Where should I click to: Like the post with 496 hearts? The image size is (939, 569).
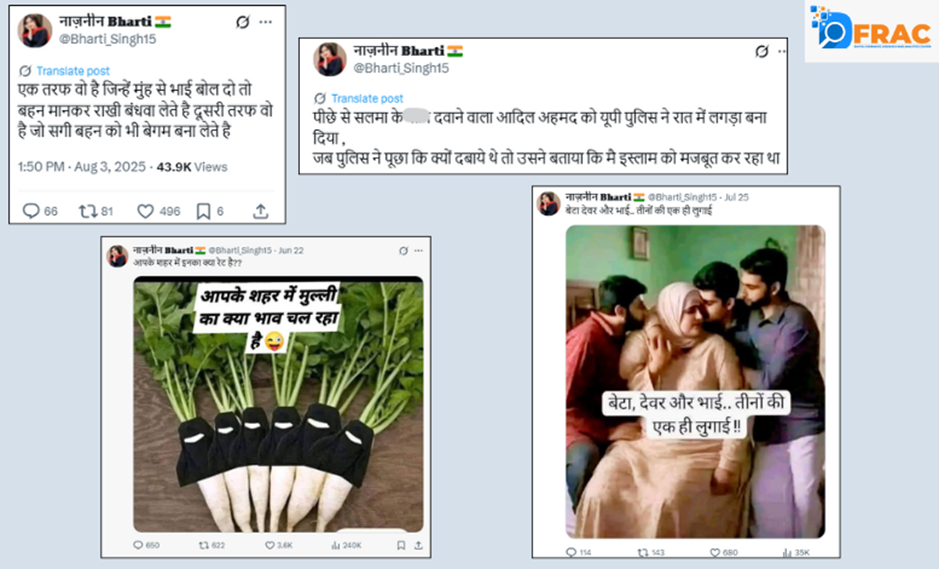(146, 211)
